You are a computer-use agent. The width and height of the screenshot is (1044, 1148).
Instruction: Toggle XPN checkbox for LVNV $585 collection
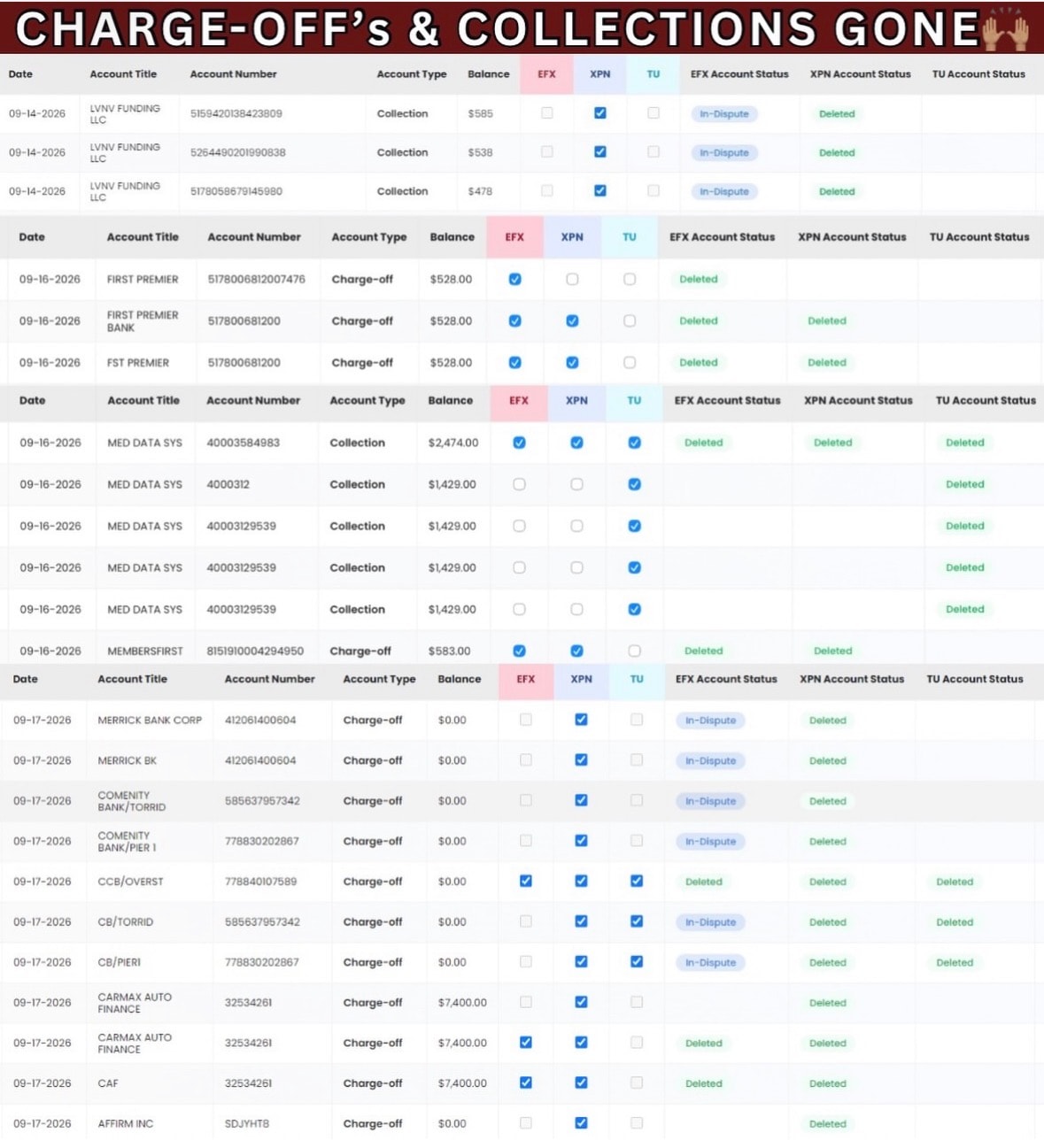pos(600,113)
